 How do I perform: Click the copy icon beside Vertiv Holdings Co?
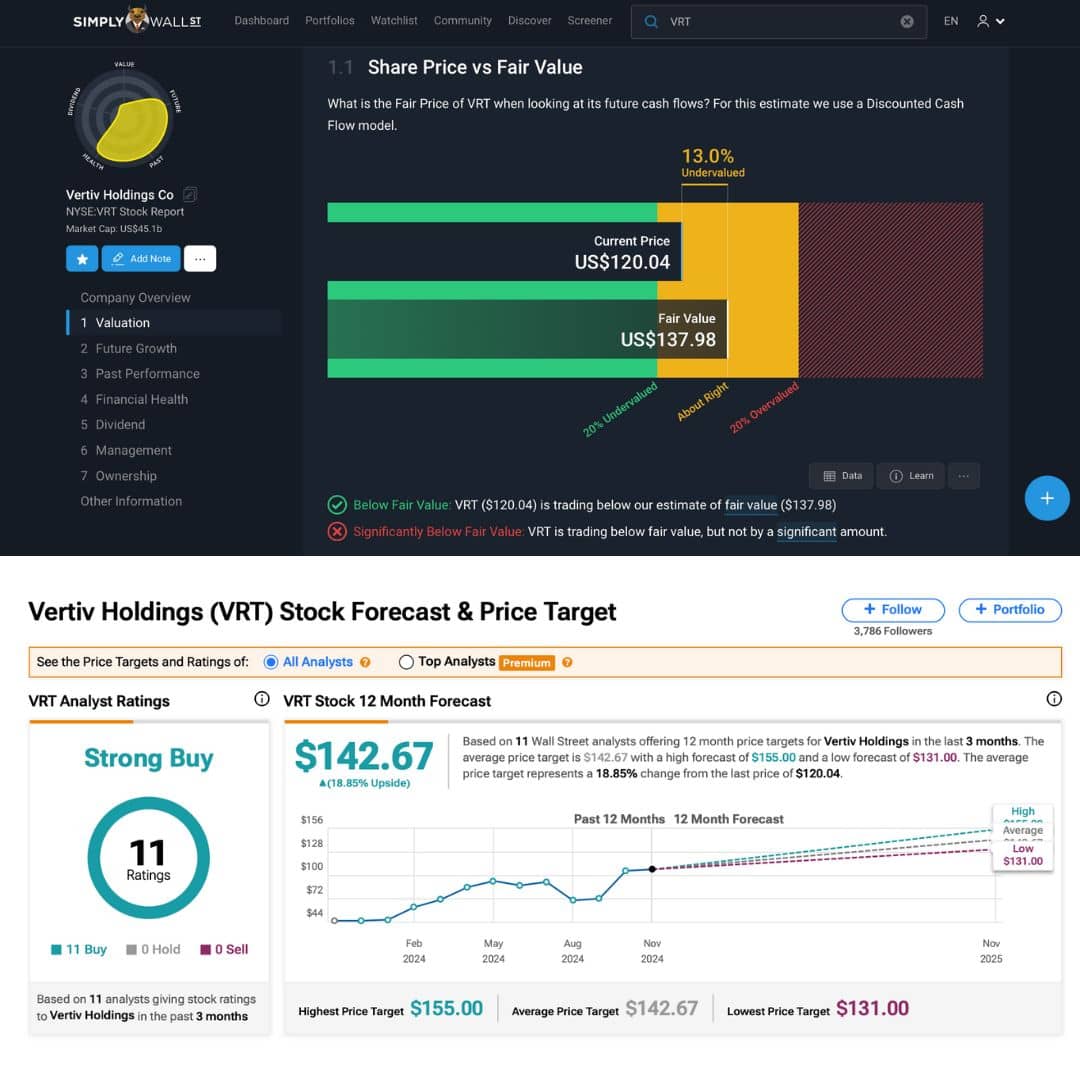(190, 195)
